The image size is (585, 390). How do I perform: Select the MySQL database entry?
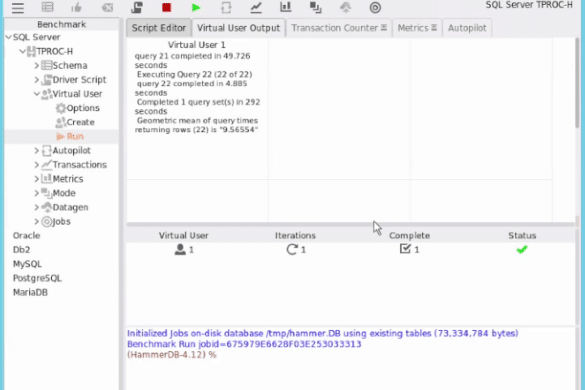pyautogui.click(x=27, y=264)
